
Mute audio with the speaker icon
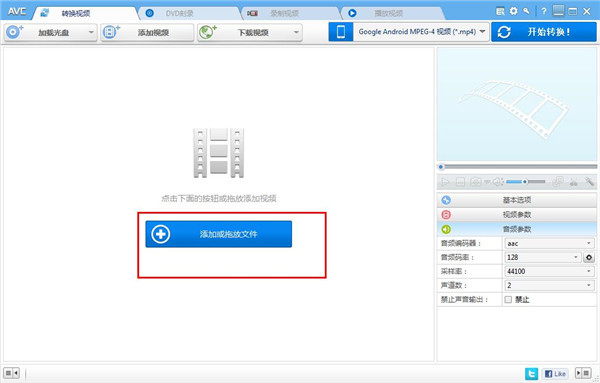497,182
